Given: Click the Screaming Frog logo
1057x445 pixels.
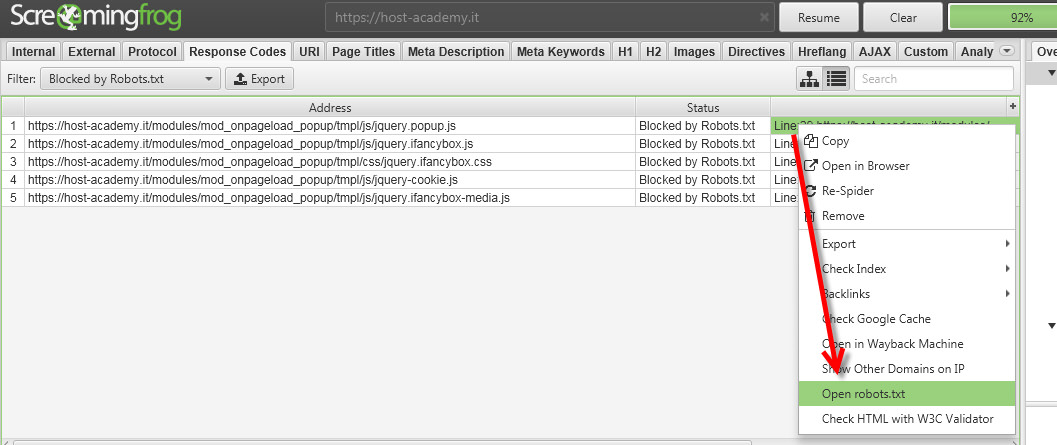Looking at the screenshot, I should coord(96,18).
